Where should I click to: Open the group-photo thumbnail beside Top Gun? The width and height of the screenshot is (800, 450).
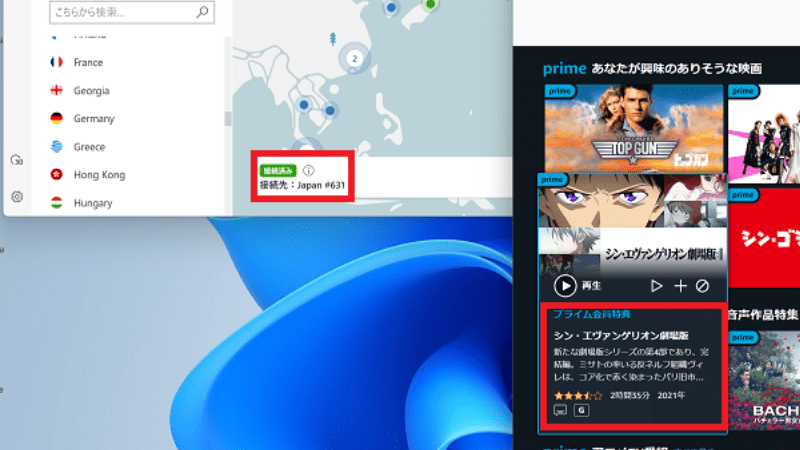point(764,134)
